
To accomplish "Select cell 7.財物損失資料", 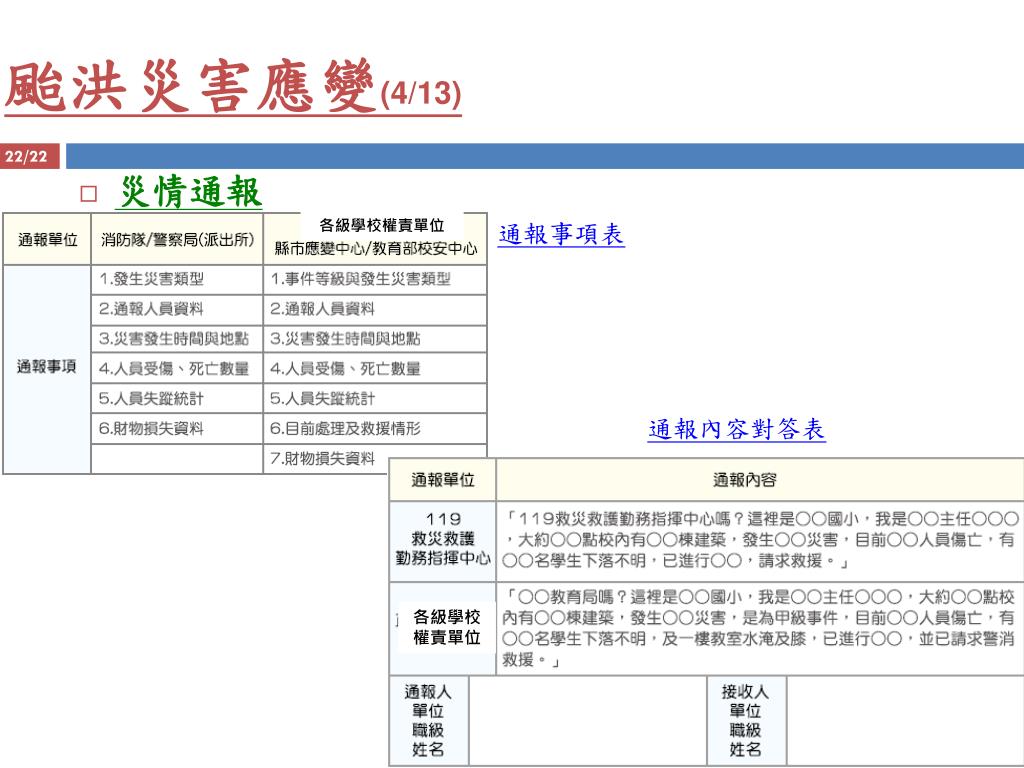I will point(327,458).
